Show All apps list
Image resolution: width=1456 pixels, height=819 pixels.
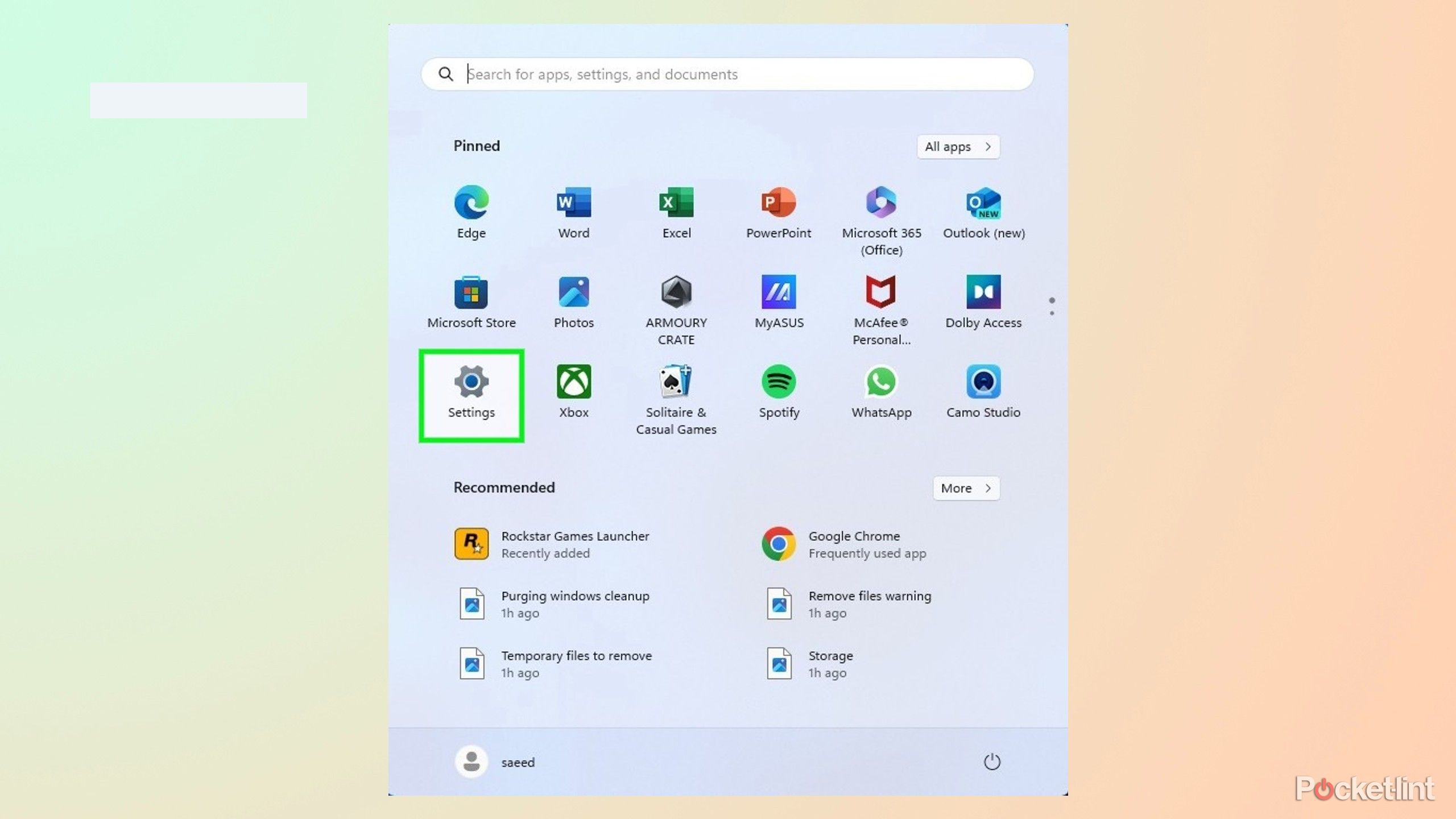click(x=958, y=147)
